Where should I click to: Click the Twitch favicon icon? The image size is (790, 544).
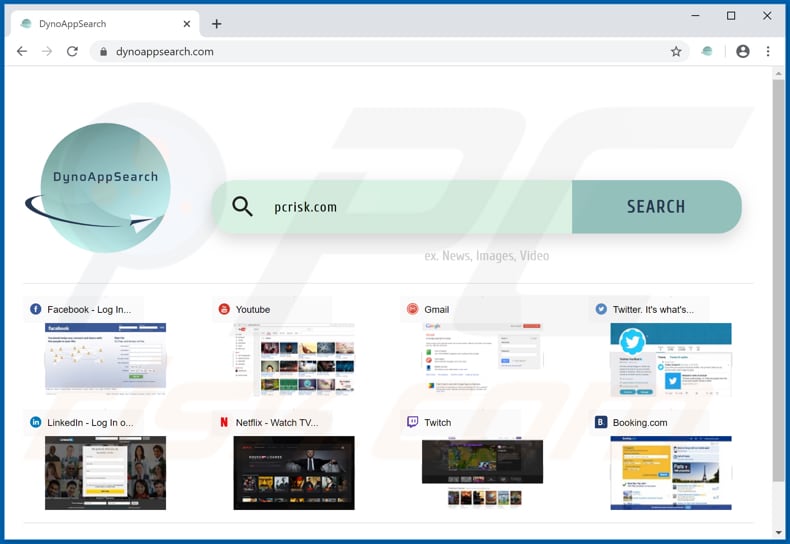click(413, 422)
